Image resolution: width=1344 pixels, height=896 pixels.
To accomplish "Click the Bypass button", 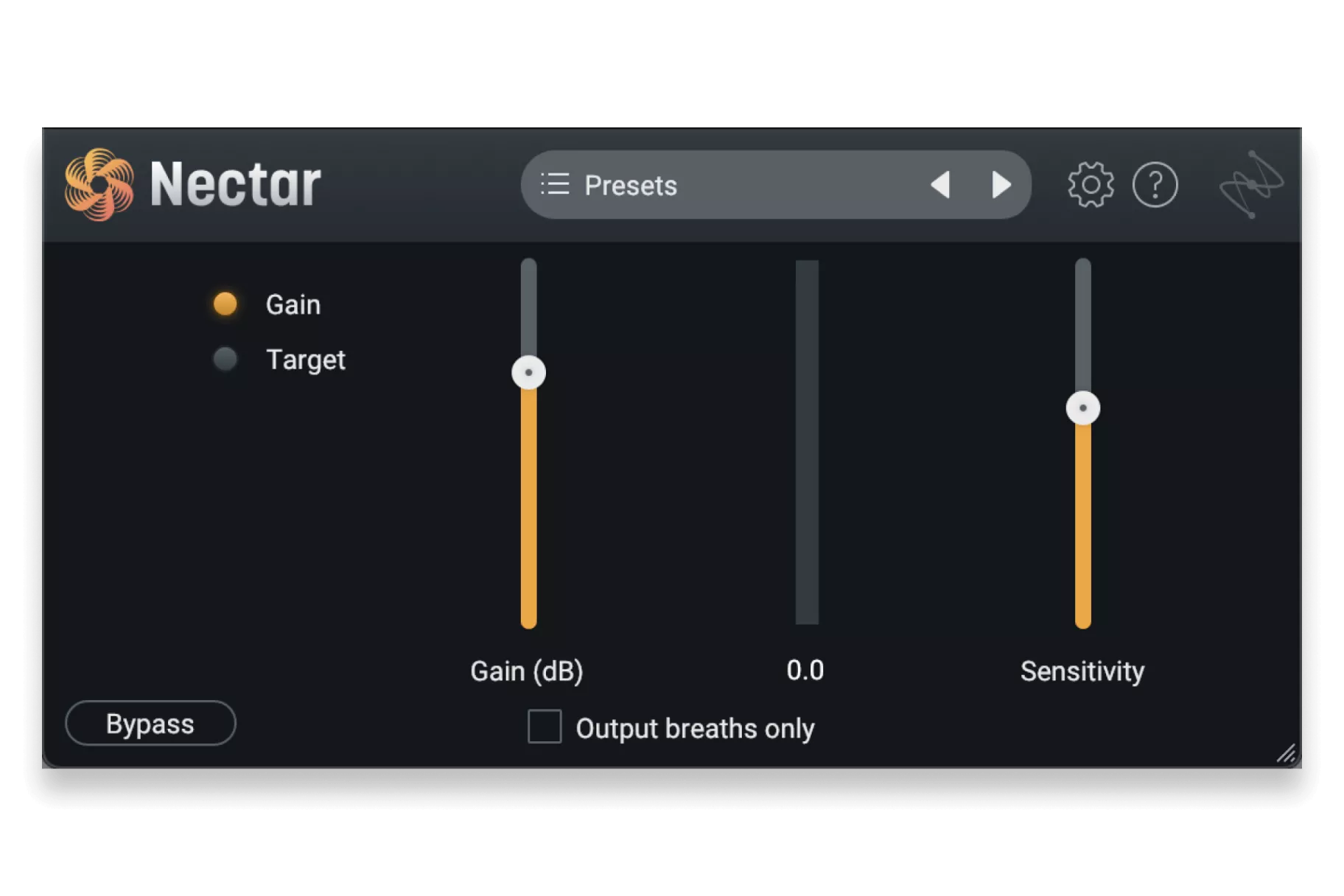I will (150, 724).
